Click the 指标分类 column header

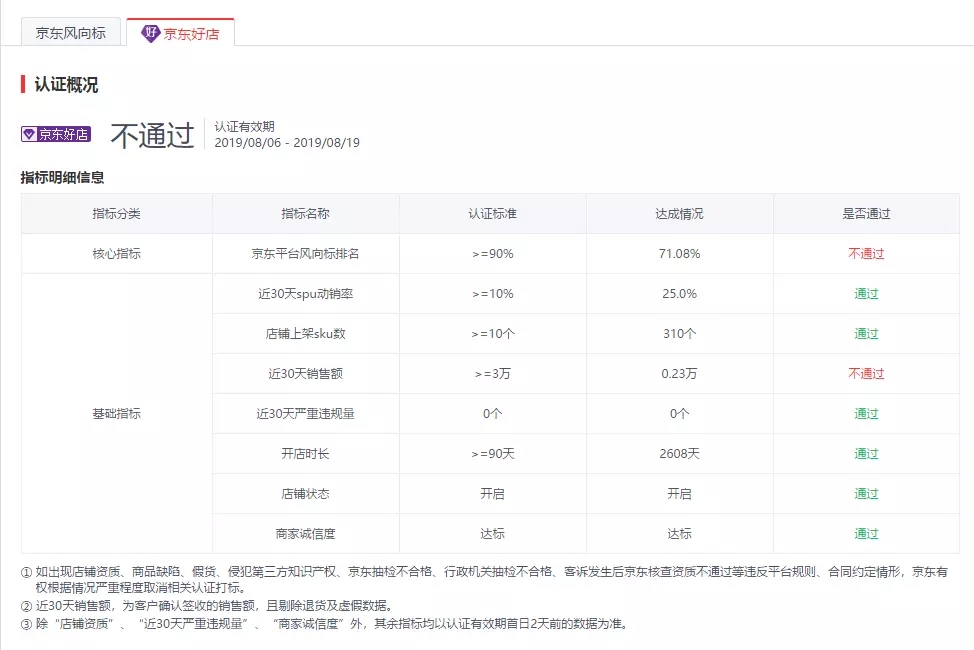pos(117,214)
